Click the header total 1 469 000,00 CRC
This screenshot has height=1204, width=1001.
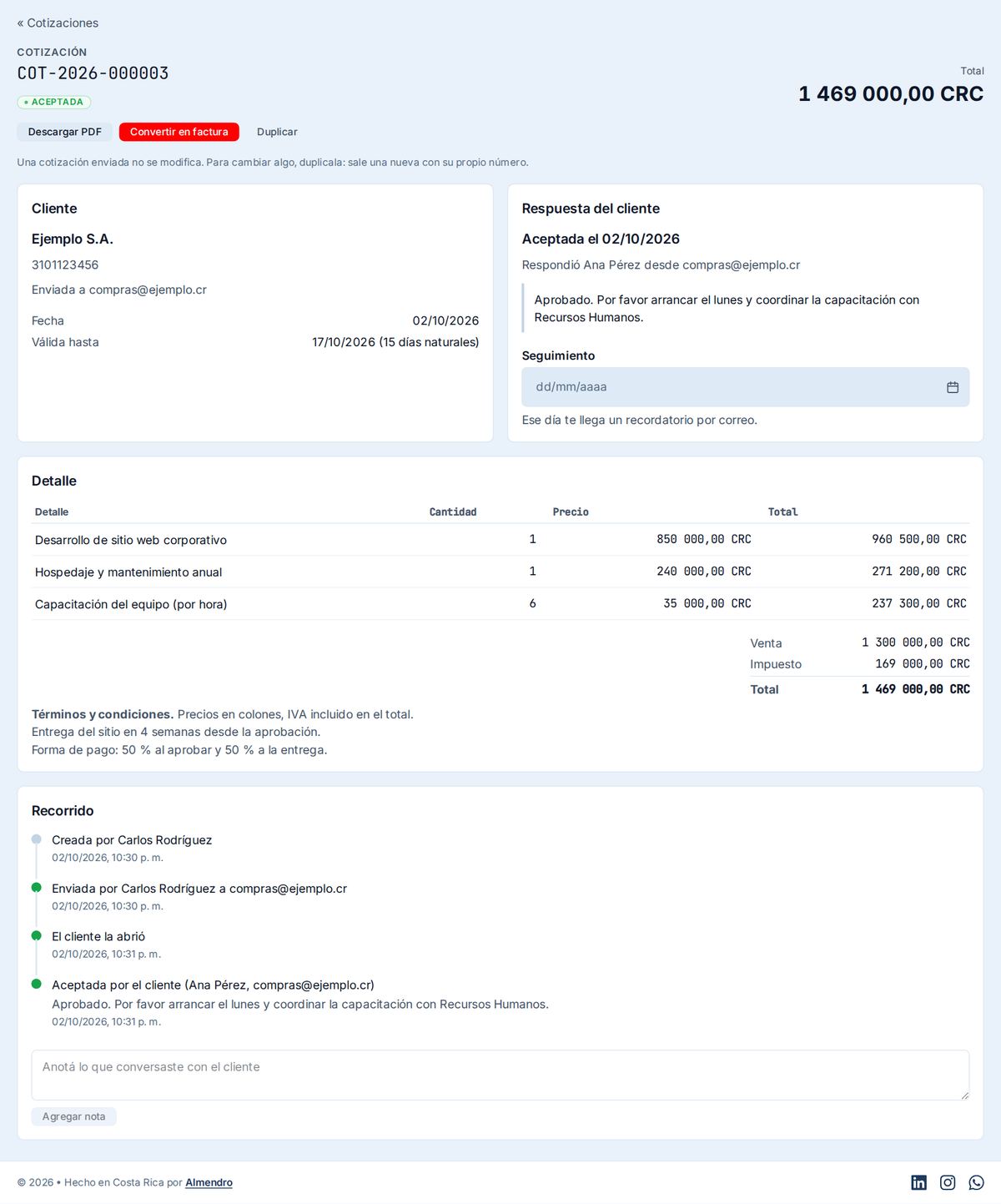point(891,93)
